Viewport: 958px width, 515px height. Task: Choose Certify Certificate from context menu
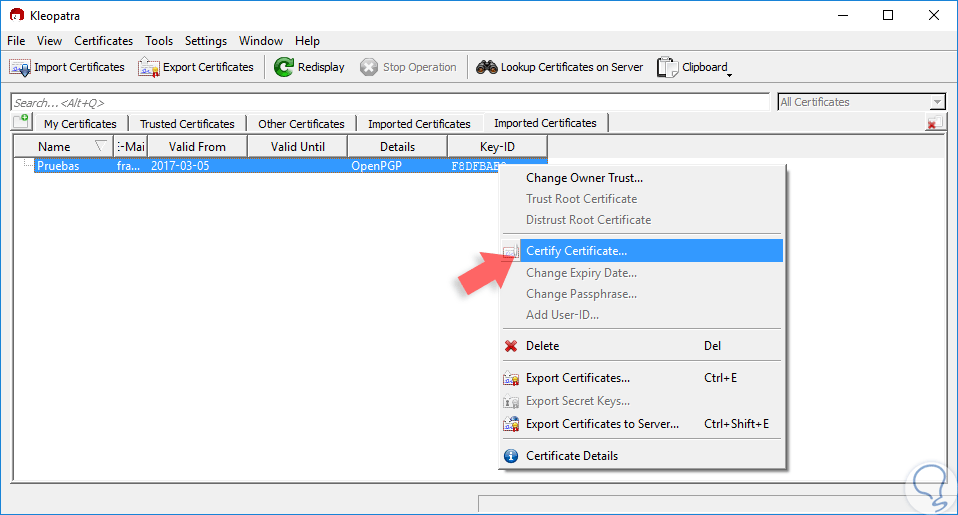[x=642, y=251]
